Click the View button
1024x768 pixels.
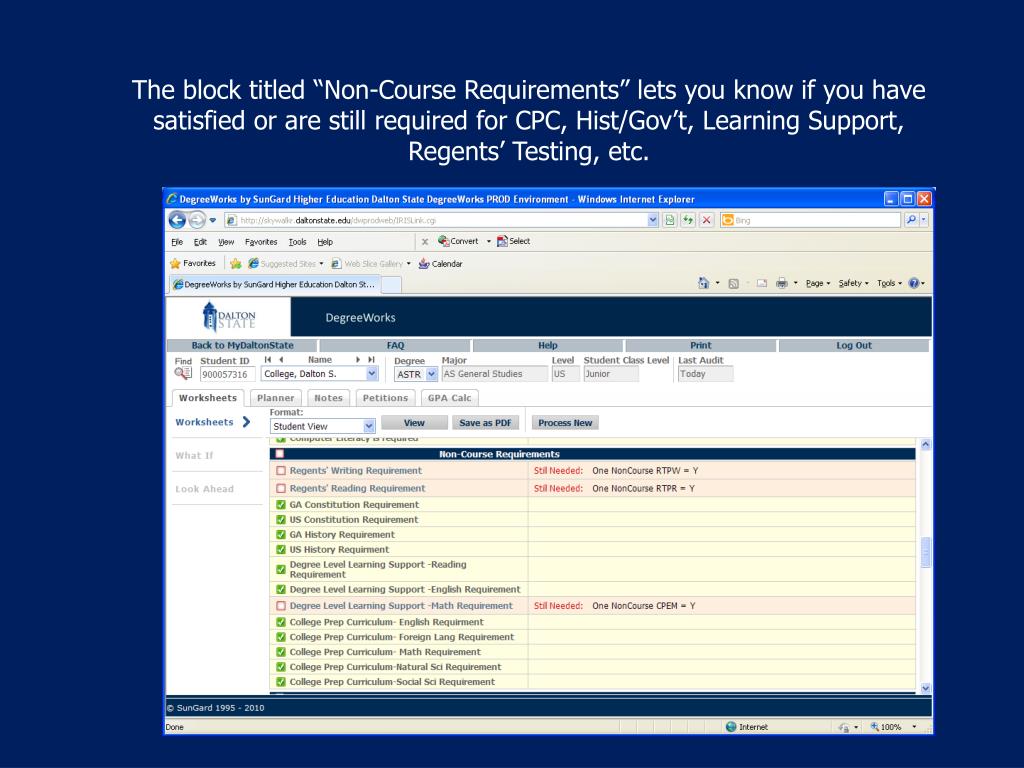414,423
